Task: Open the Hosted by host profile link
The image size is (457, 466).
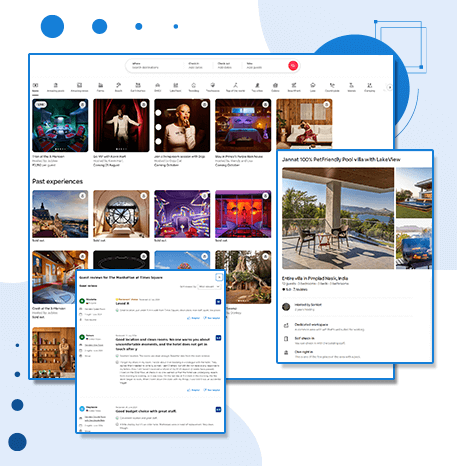Action: [308, 305]
